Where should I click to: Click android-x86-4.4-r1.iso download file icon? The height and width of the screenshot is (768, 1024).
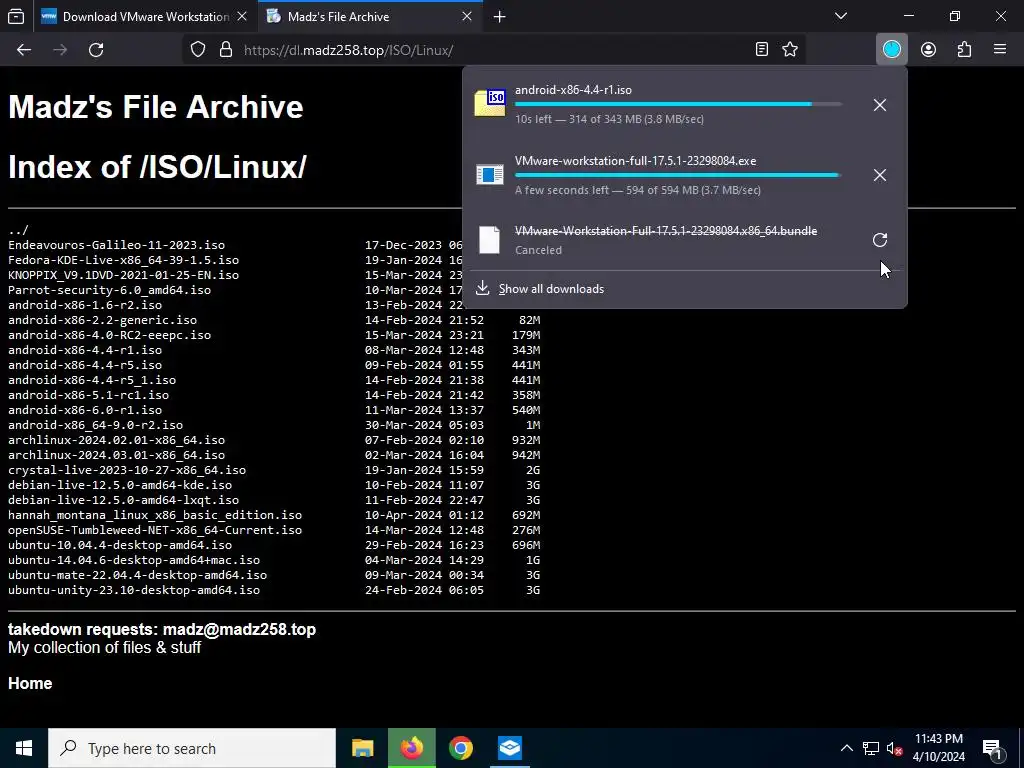pyautogui.click(x=490, y=103)
